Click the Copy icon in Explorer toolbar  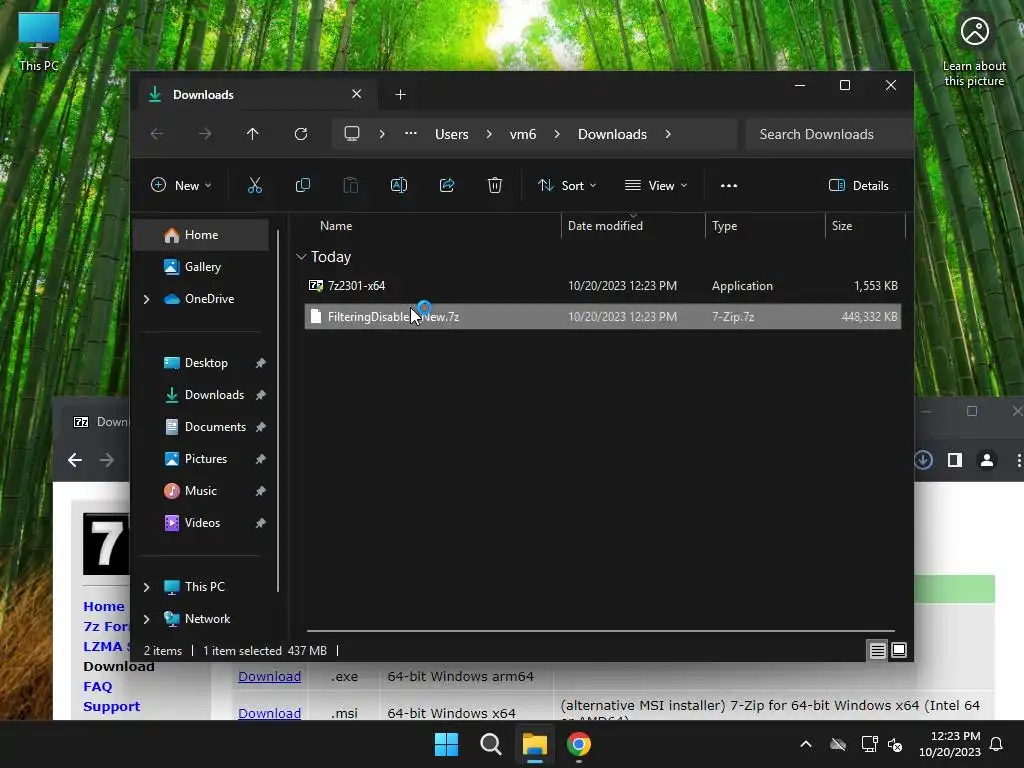(302, 185)
